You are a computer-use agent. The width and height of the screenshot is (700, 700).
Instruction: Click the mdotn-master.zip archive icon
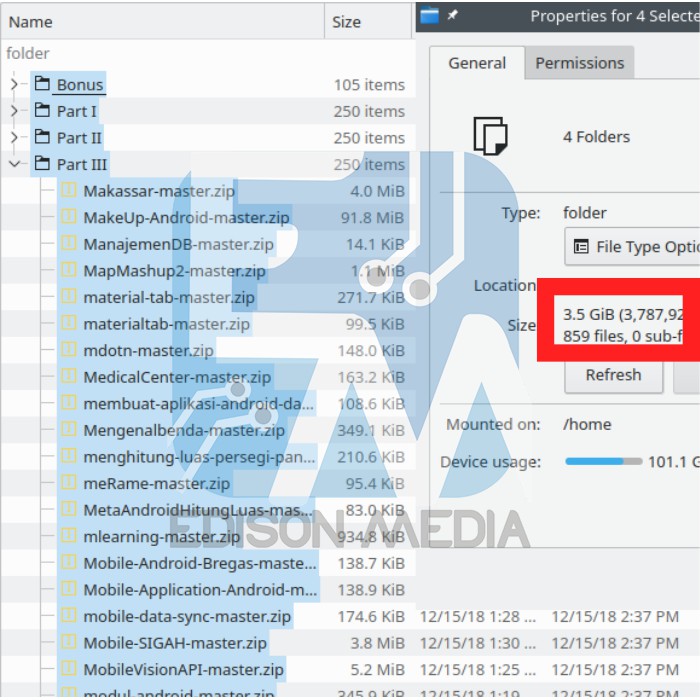coord(69,350)
